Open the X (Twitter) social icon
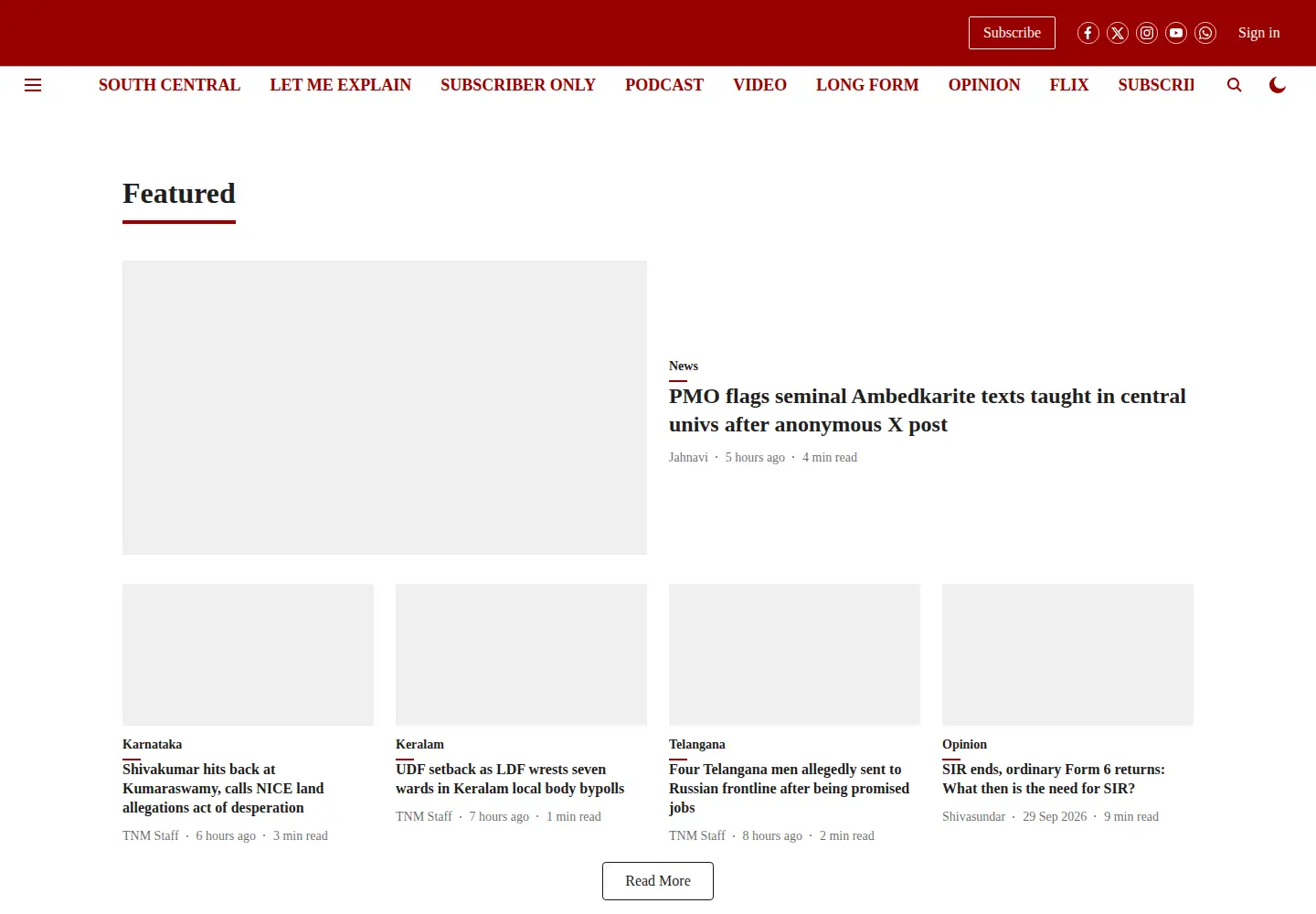Screen dimensions: 1316x914 (x=1118, y=33)
